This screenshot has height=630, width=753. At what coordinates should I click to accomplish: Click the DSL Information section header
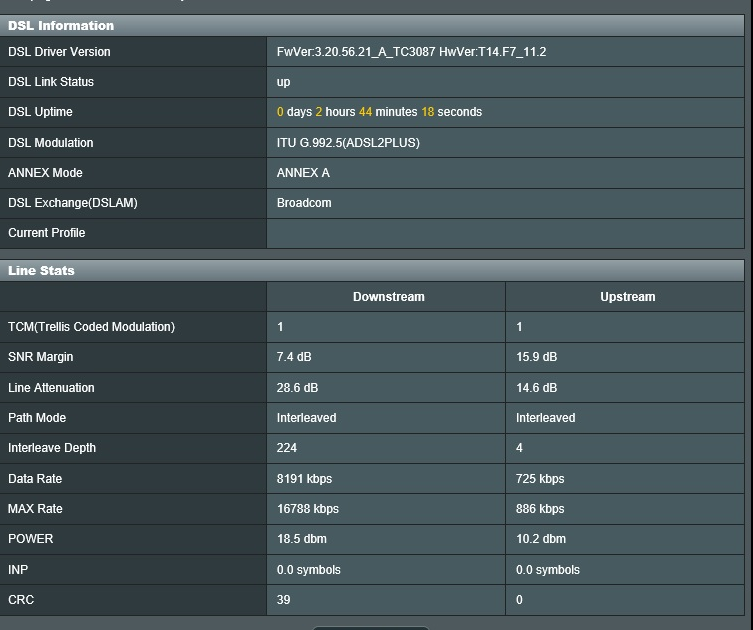(61, 25)
